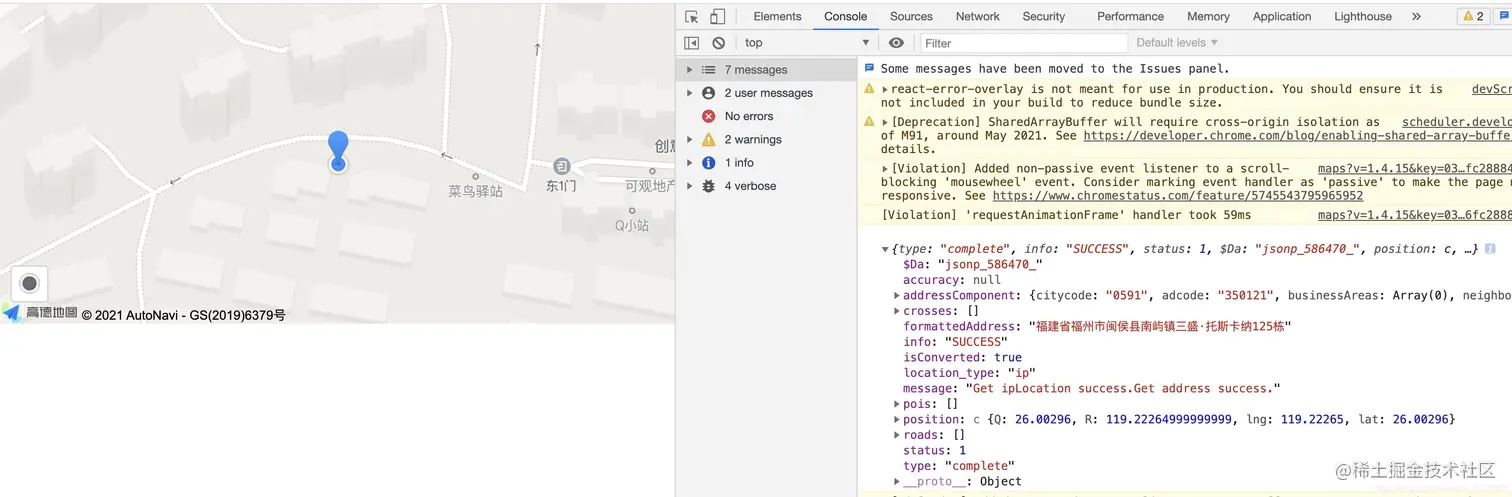Open the Lighthouse tab

[1362, 16]
